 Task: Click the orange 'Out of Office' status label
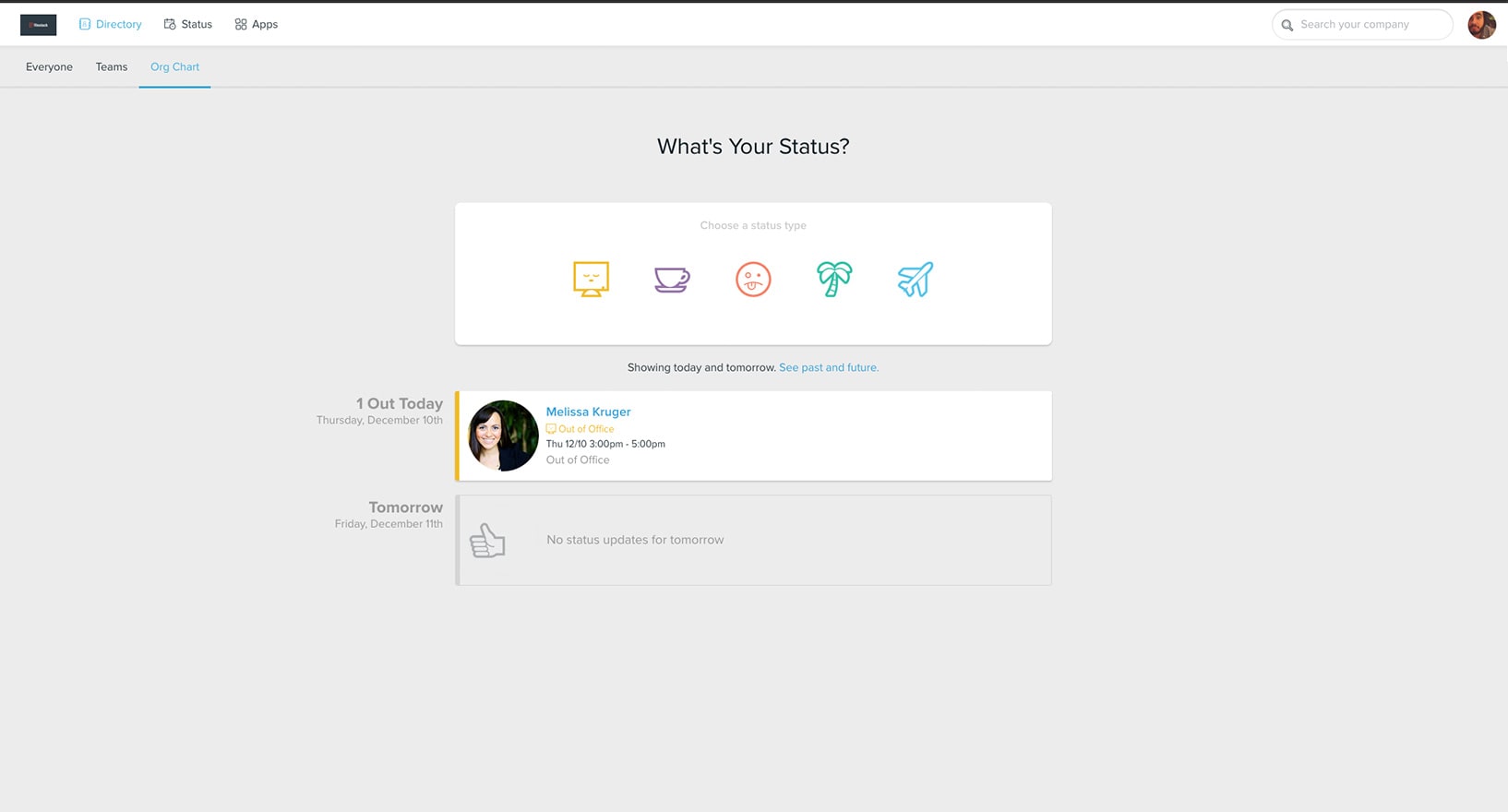coord(586,429)
